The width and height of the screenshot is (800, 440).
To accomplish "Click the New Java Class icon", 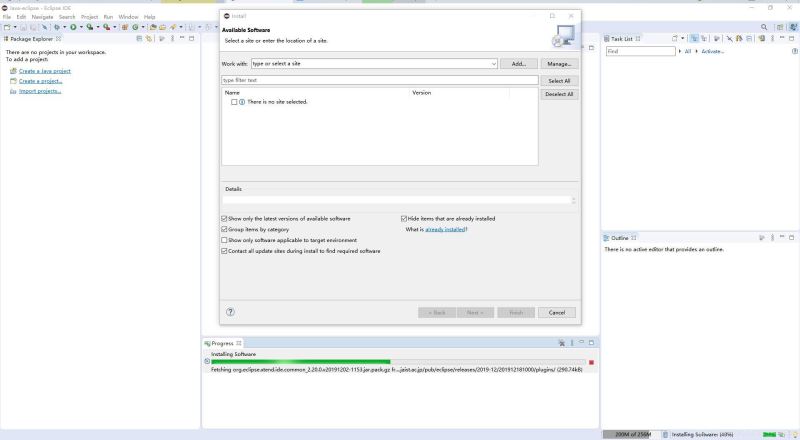I will point(135,27).
